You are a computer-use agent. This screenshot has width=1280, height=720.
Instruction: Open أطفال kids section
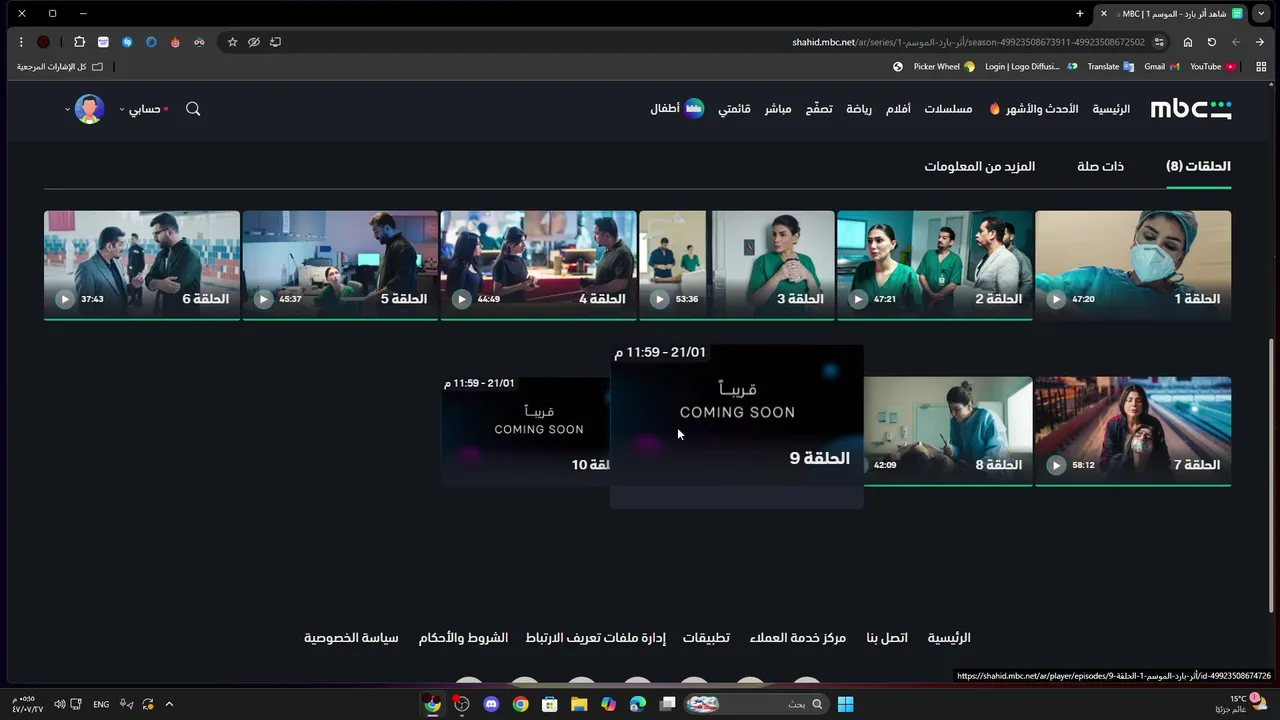[677, 109]
